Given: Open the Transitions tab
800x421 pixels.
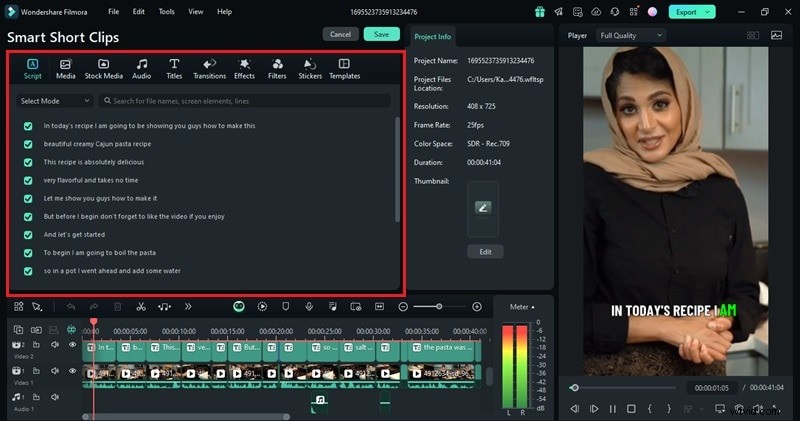Looking at the screenshot, I should tap(209, 69).
